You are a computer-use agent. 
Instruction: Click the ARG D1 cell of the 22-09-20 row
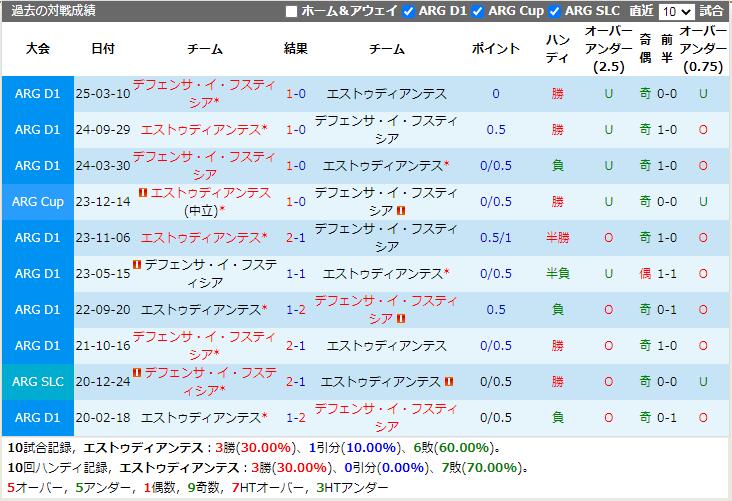point(38,310)
